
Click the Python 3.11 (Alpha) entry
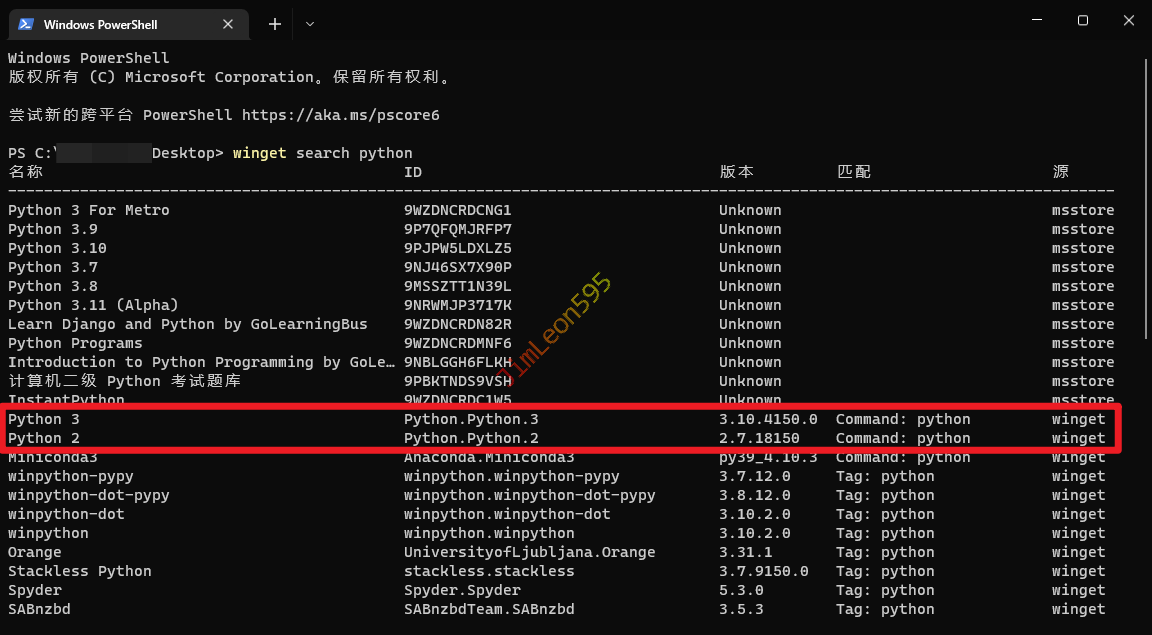pyautogui.click(x=93, y=305)
